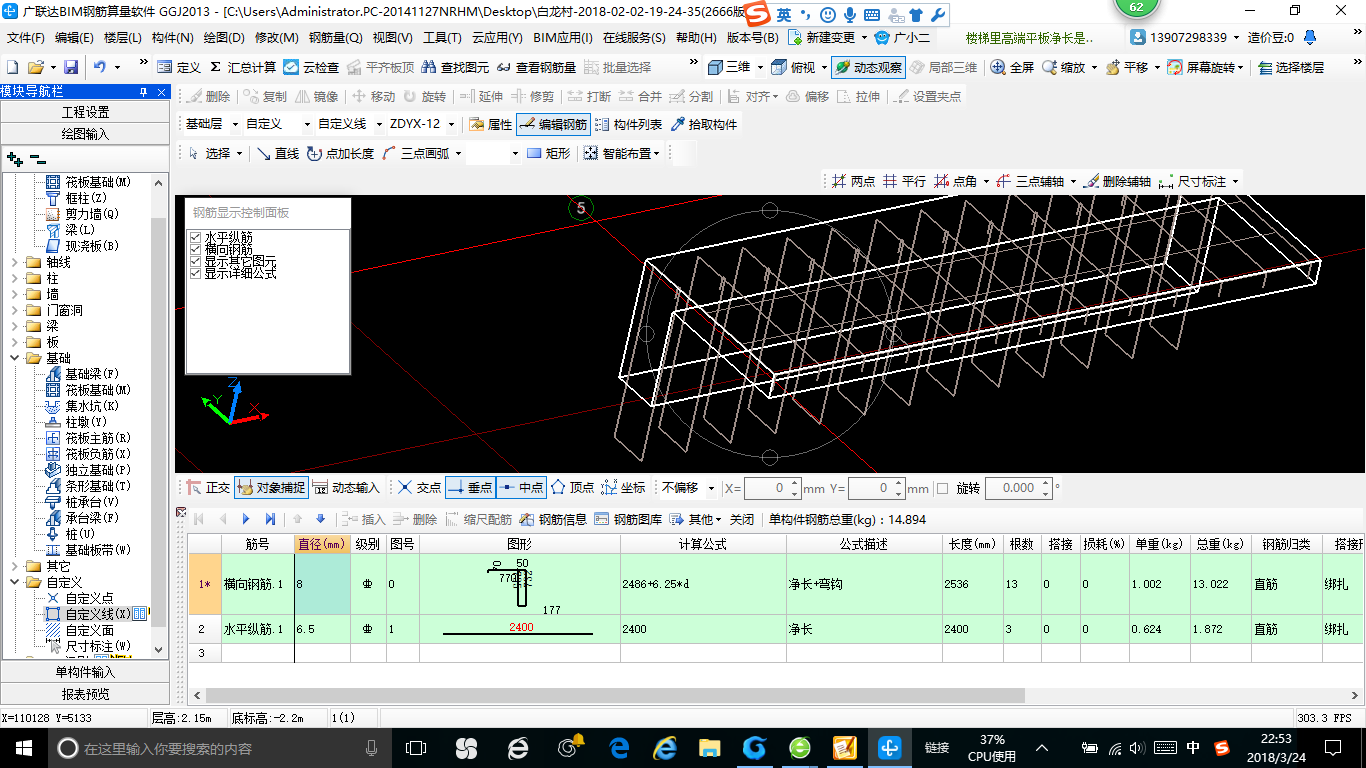Open the 钢筋量(Q) menu
The width and height of the screenshot is (1366, 768).
335,38
